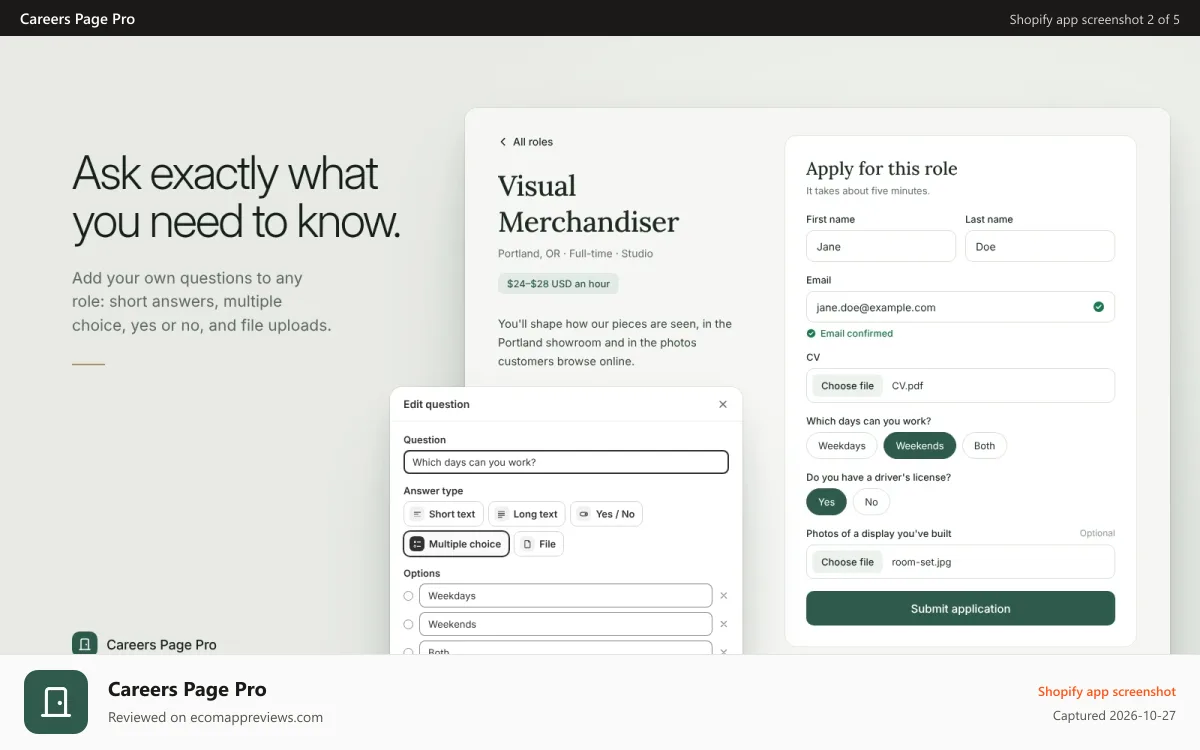Click the Apply for this role heading
Image resolution: width=1200 pixels, height=750 pixels.
coord(881,168)
